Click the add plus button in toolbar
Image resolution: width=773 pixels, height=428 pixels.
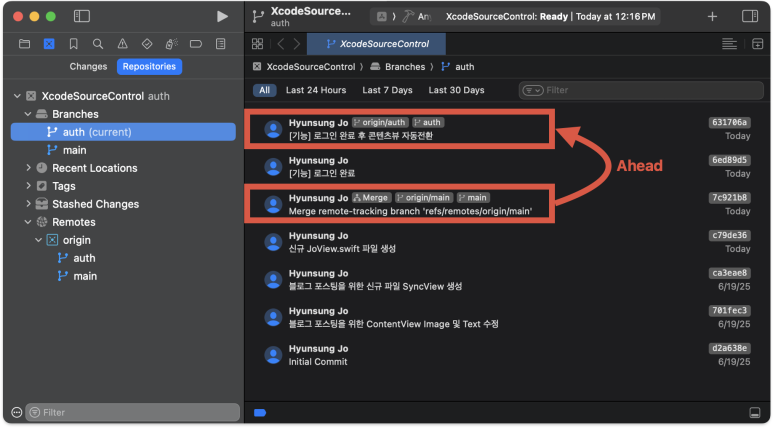(x=712, y=17)
